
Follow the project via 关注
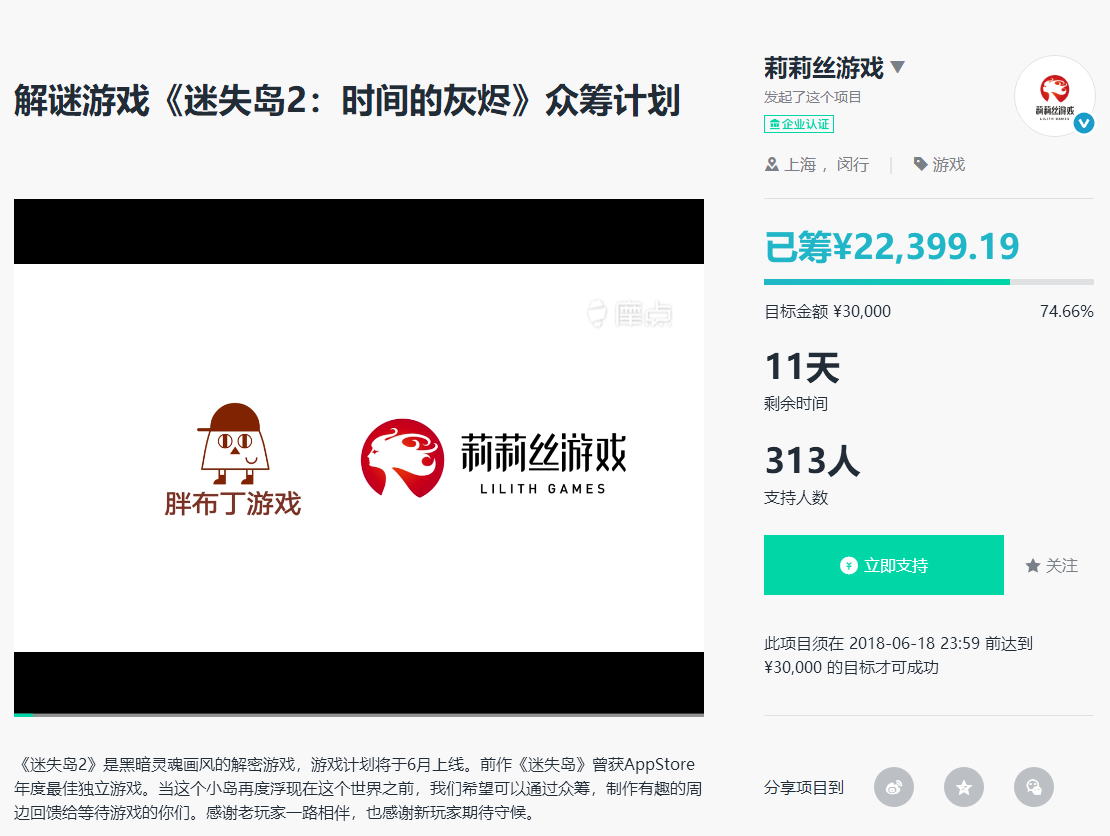tap(1052, 566)
